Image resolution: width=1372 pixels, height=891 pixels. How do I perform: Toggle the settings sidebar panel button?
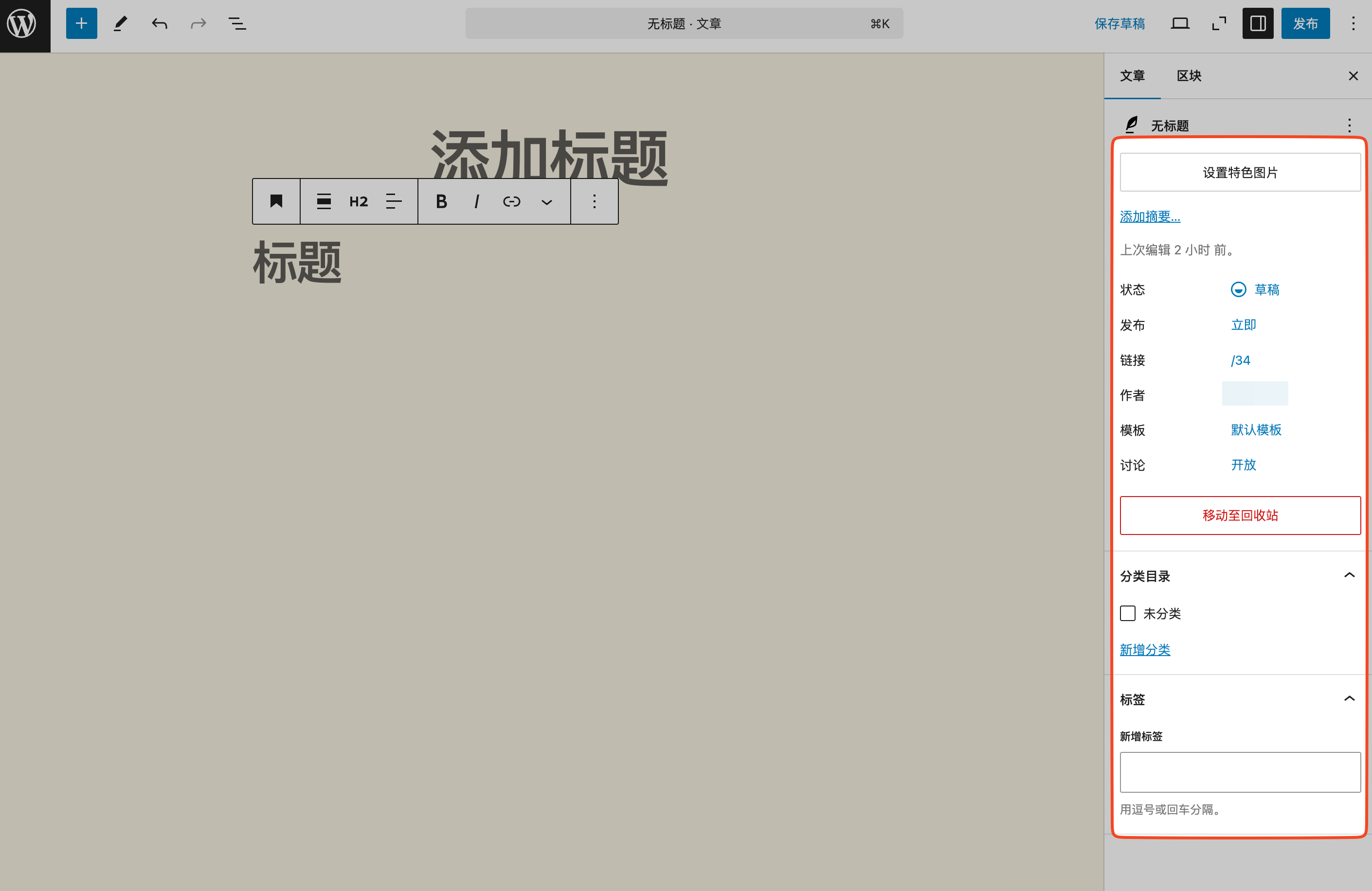click(1257, 24)
